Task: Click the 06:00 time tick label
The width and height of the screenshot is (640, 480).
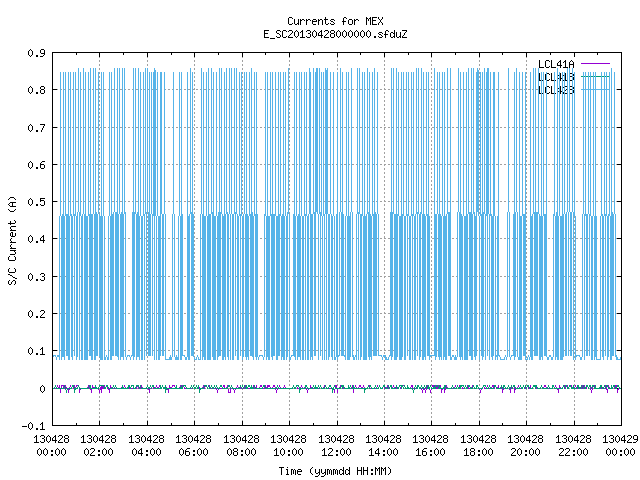Action: coord(193,452)
